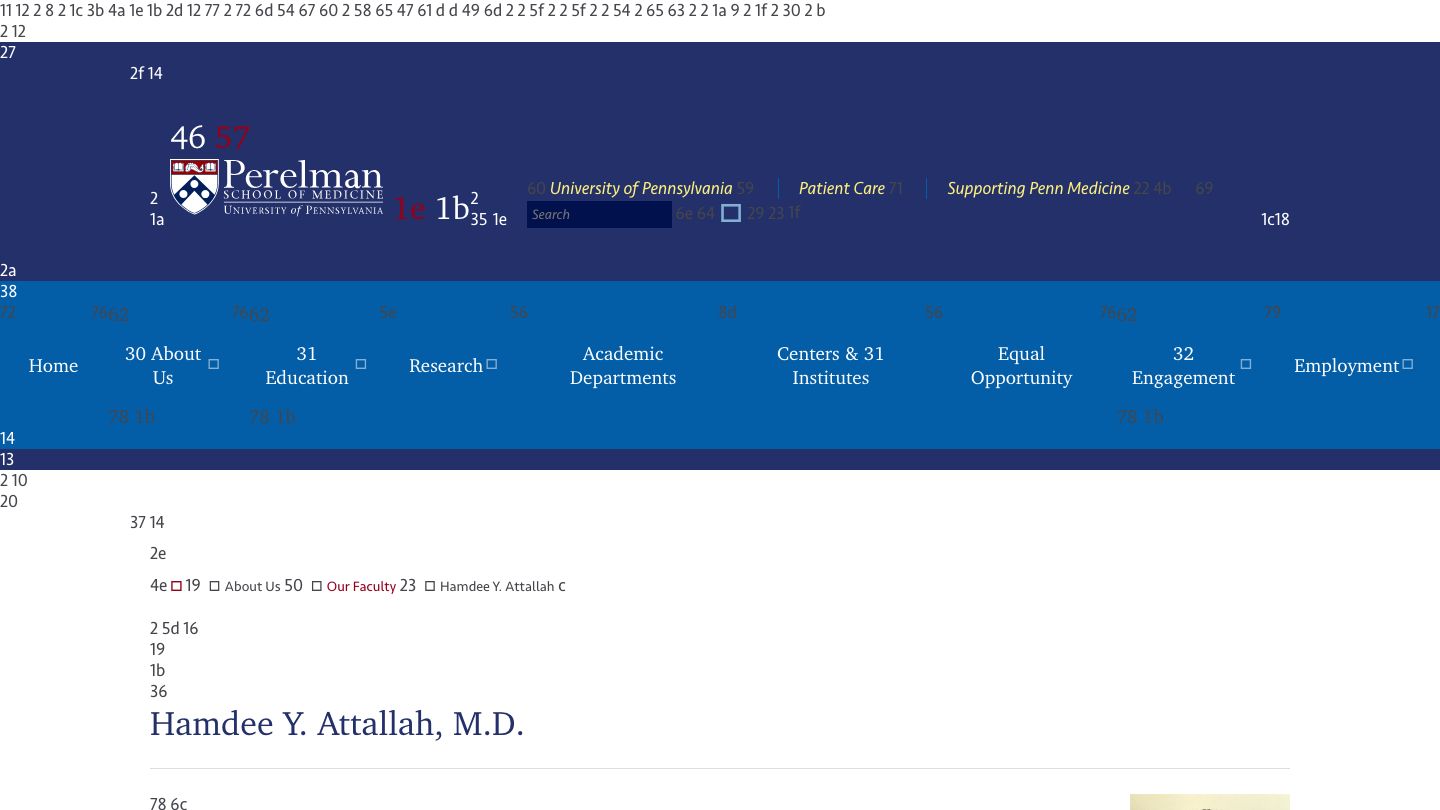Go to Home in the main navigation
The width and height of the screenshot is (1440, 810).
(x=53, y=366)
